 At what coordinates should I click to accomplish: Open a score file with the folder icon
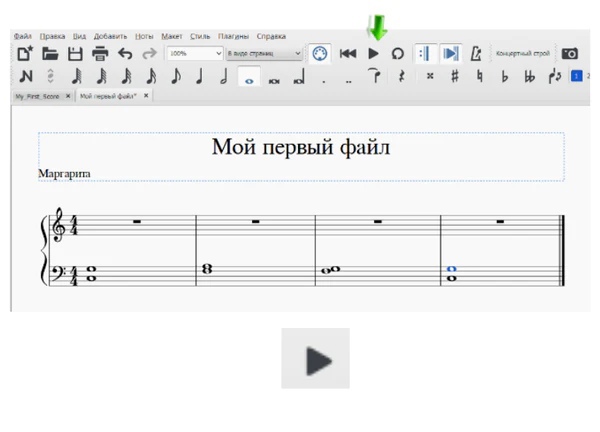click(x=50, y=54)
